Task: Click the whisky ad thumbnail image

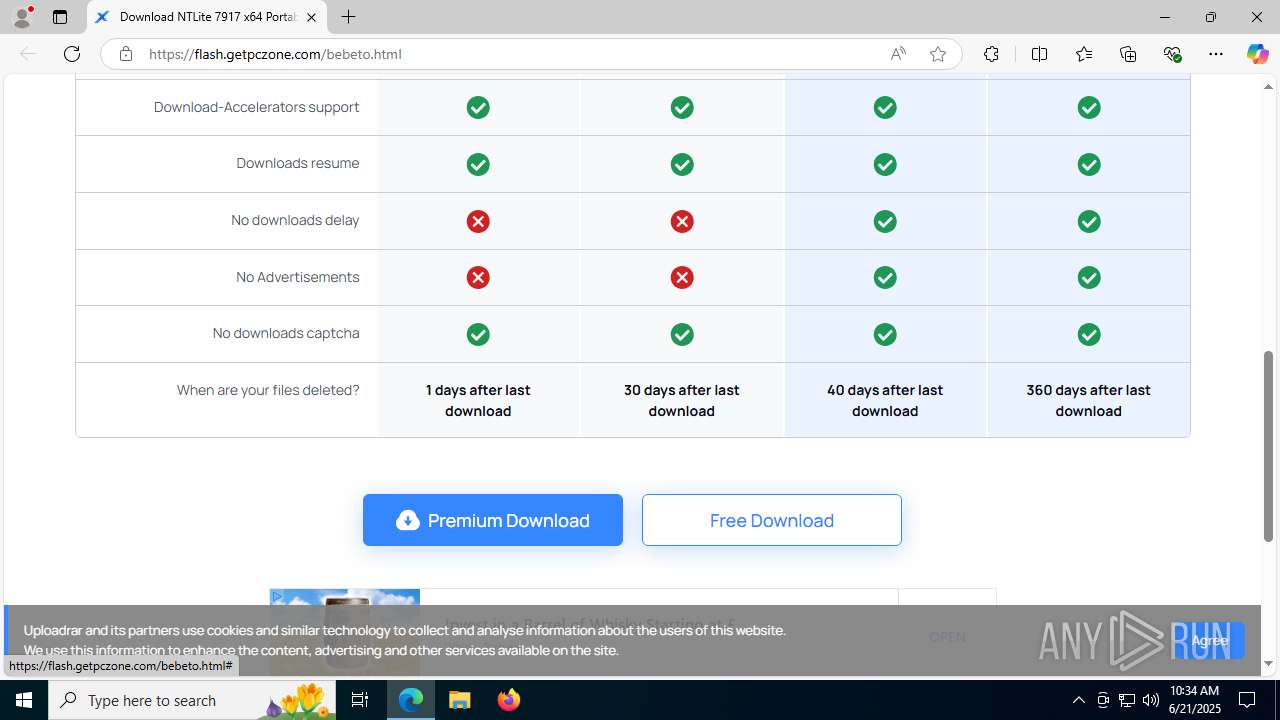Action: pos(345,632)
